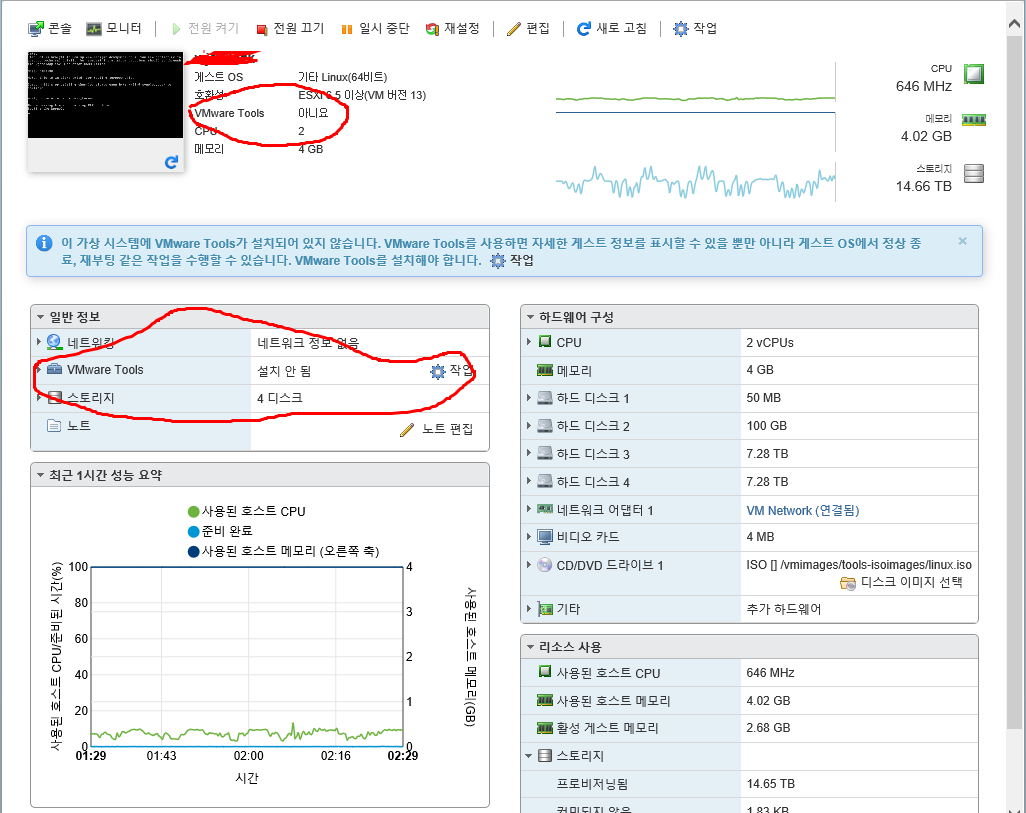This screenshot has height=813, width=1026.
Task: Expand the 하드 디스크 2 row
Action: 529,425
